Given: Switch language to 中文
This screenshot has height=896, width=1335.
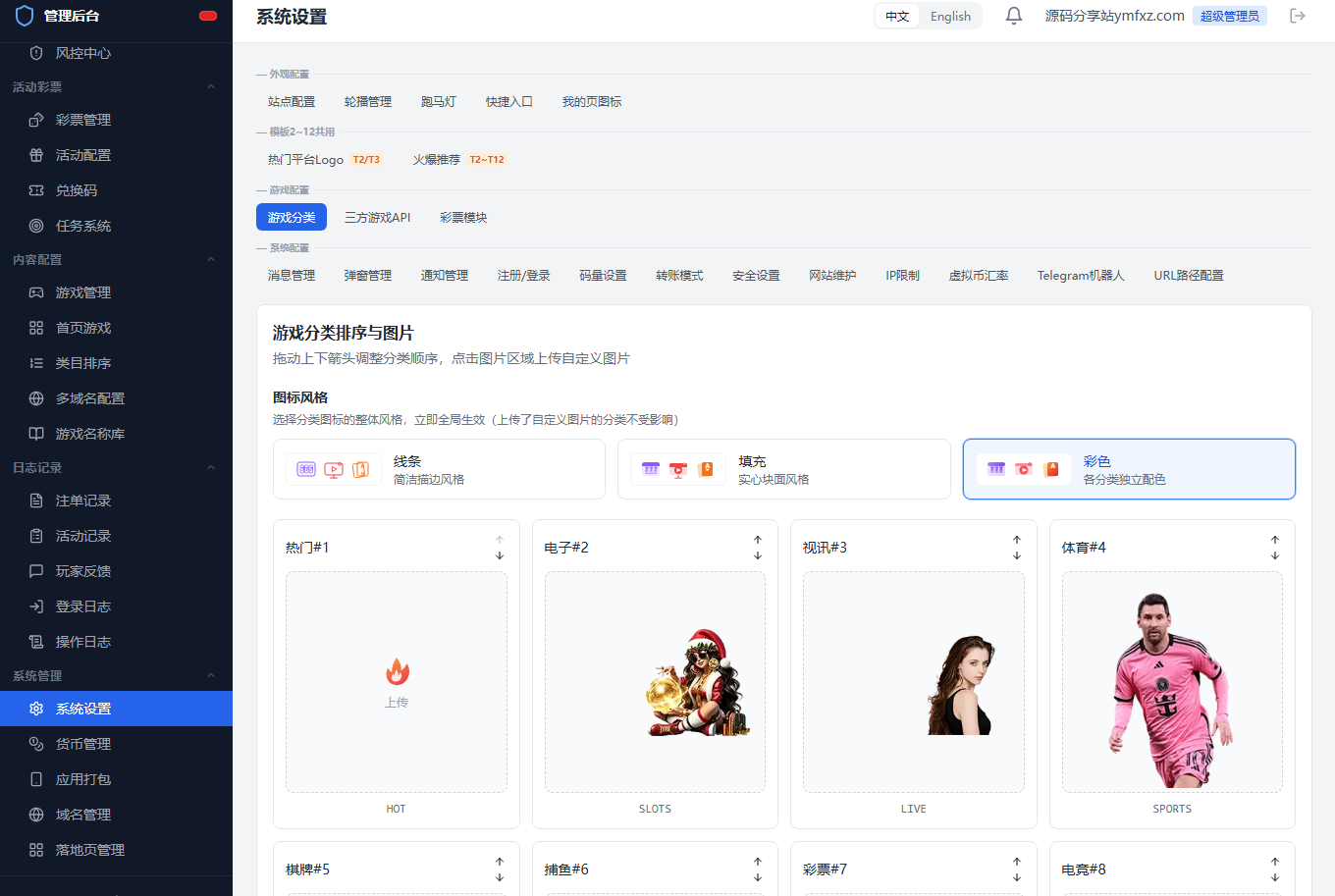Looking at the screenshot, I should (x=897, y=17).
